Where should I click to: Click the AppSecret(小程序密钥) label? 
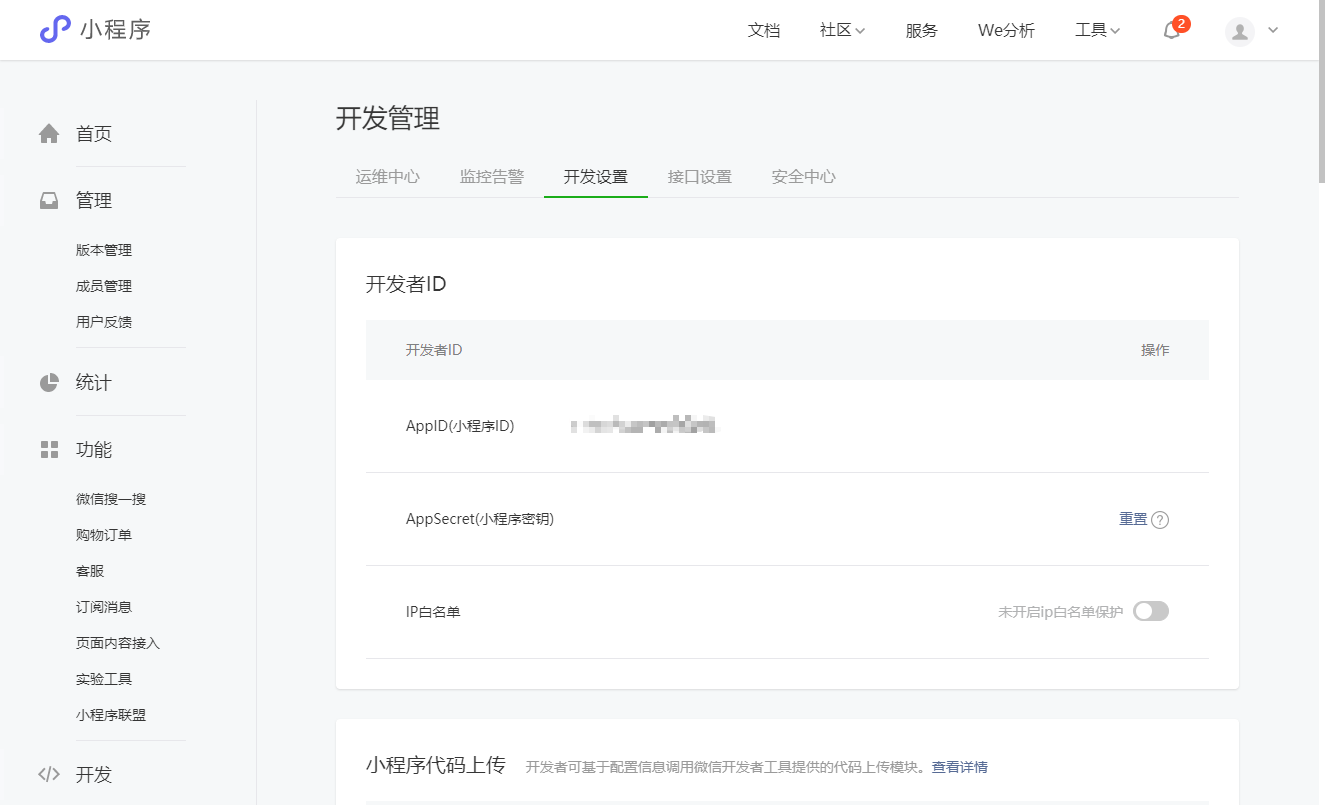tap(480, 519)
